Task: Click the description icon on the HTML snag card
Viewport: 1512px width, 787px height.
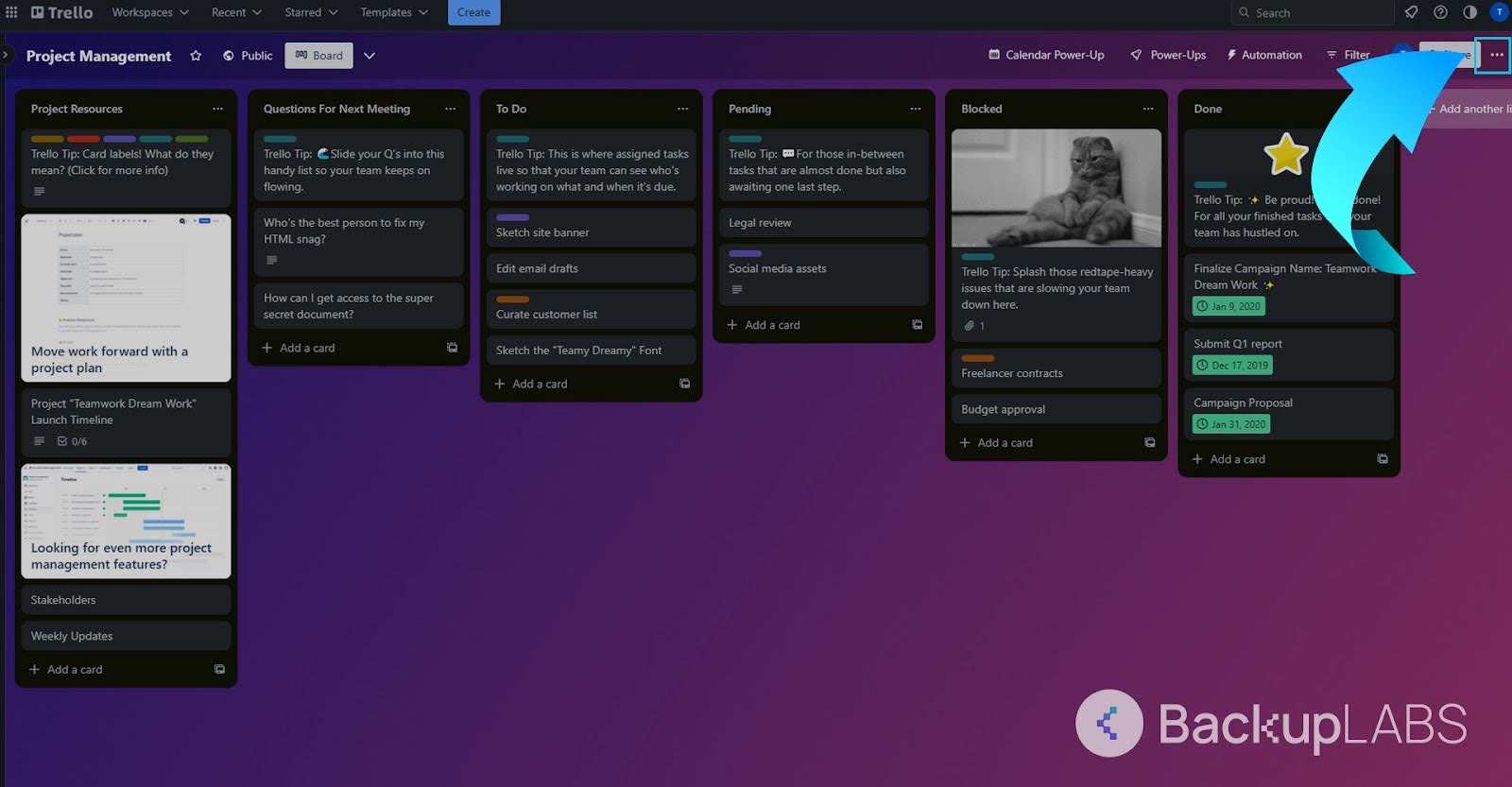Action: 271,260
